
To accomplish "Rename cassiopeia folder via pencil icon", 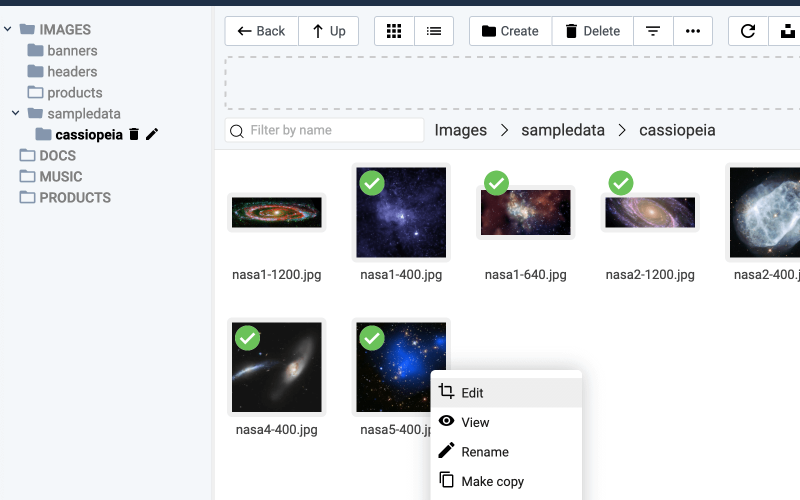I will (x=152, y=134).
